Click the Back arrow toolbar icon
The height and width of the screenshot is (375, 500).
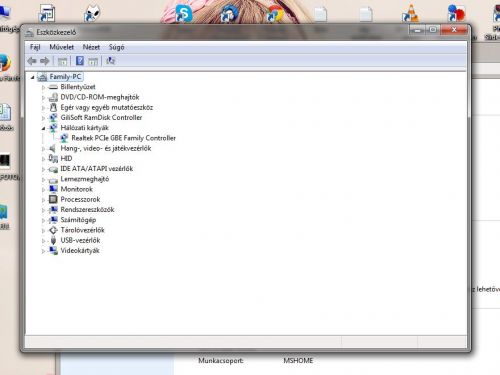pos(32,61)
